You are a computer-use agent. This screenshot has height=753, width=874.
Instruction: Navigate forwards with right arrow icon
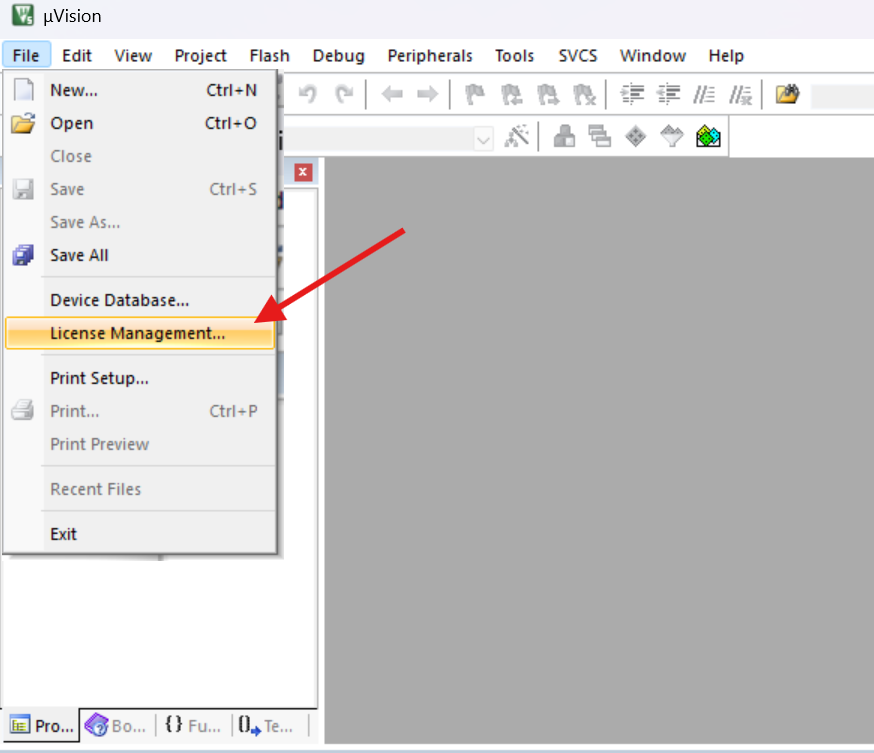pyautogui.click(x=428, y=94)
